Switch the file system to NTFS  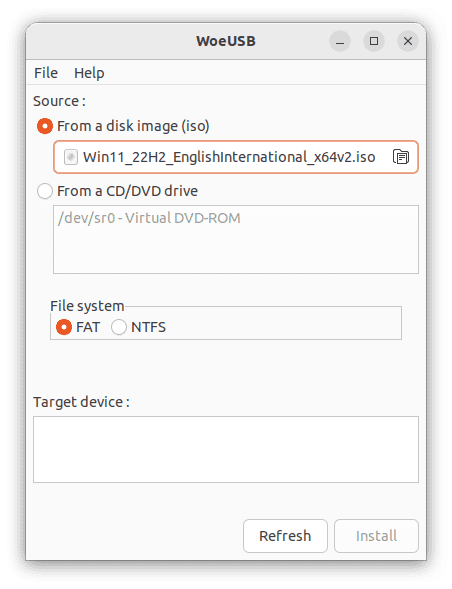coord(119,327)
